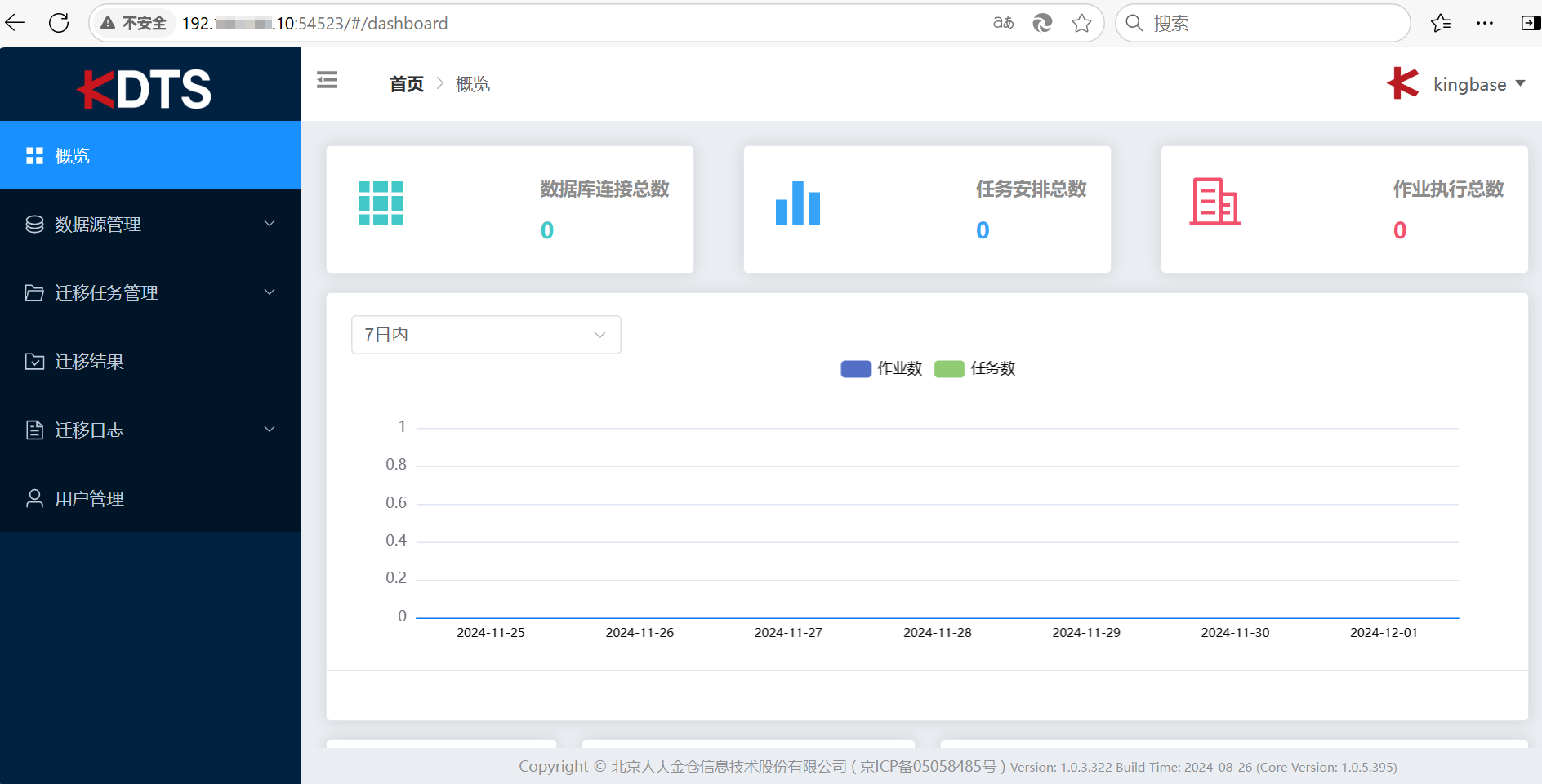Expand the 迁移日志 submenu chevron
1542x784 pixels.
coord(270,430)
